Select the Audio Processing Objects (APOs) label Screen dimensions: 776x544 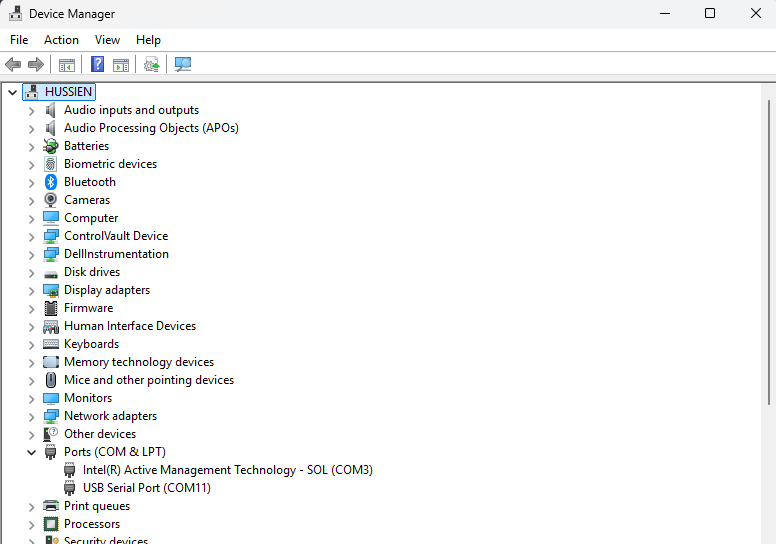click(151, 128)
